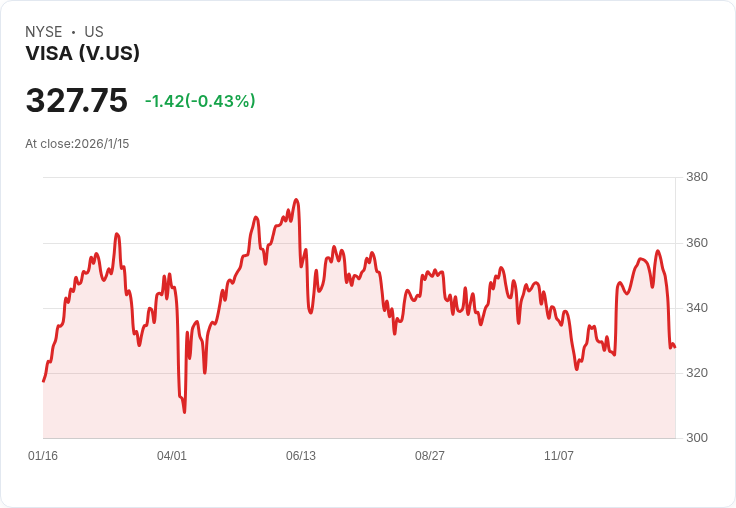Select the 01/16 date on x-axis
The width and height of the screenshot is (736, 508).
pyautogui.click(x=43, y=456)
